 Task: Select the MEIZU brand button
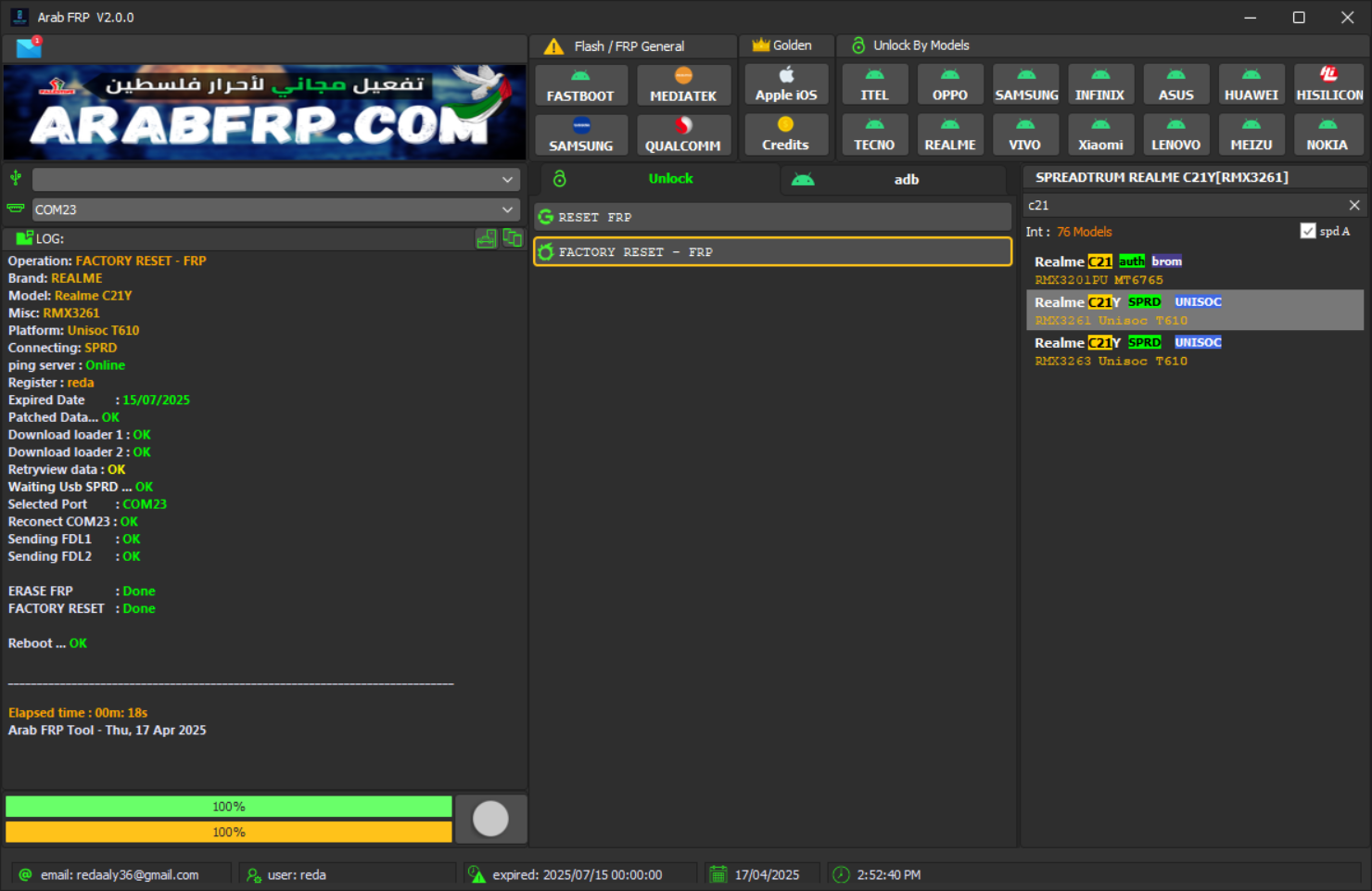(1251, 134)
